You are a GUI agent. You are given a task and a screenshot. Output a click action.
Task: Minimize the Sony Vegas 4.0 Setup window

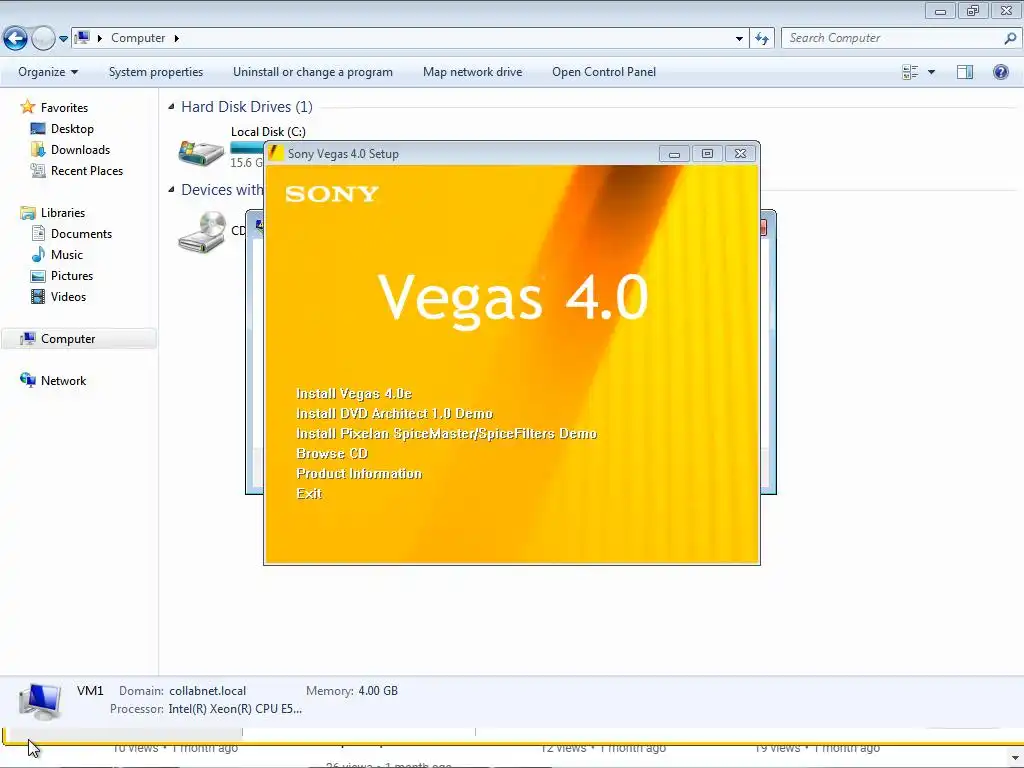tap(674, 153)
